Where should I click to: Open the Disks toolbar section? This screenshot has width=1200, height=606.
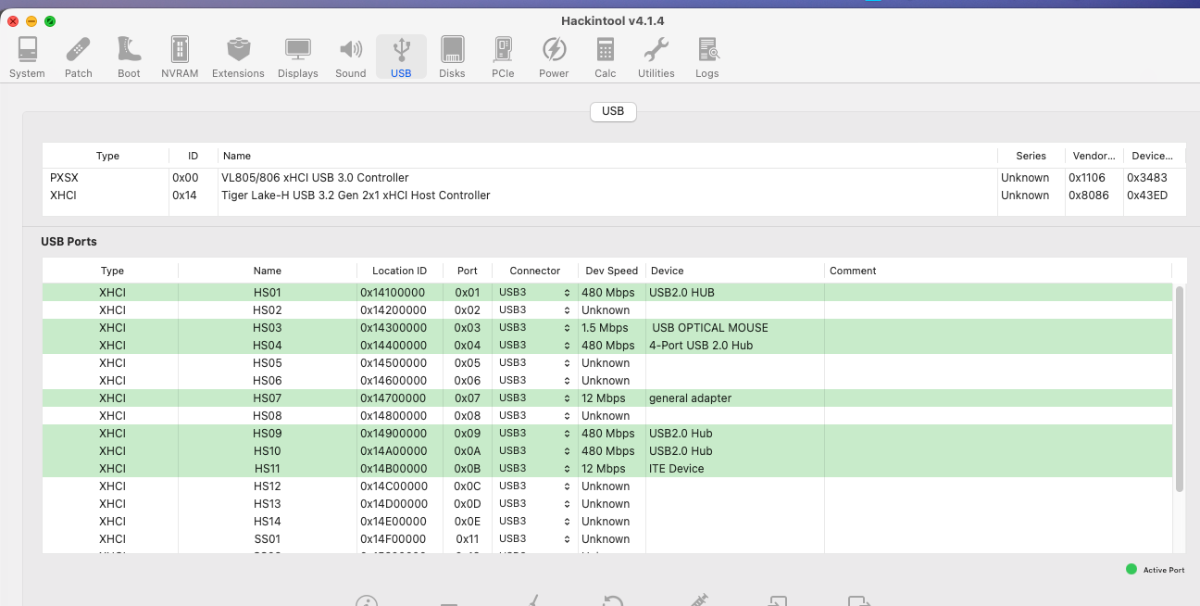tap(452, 58)
